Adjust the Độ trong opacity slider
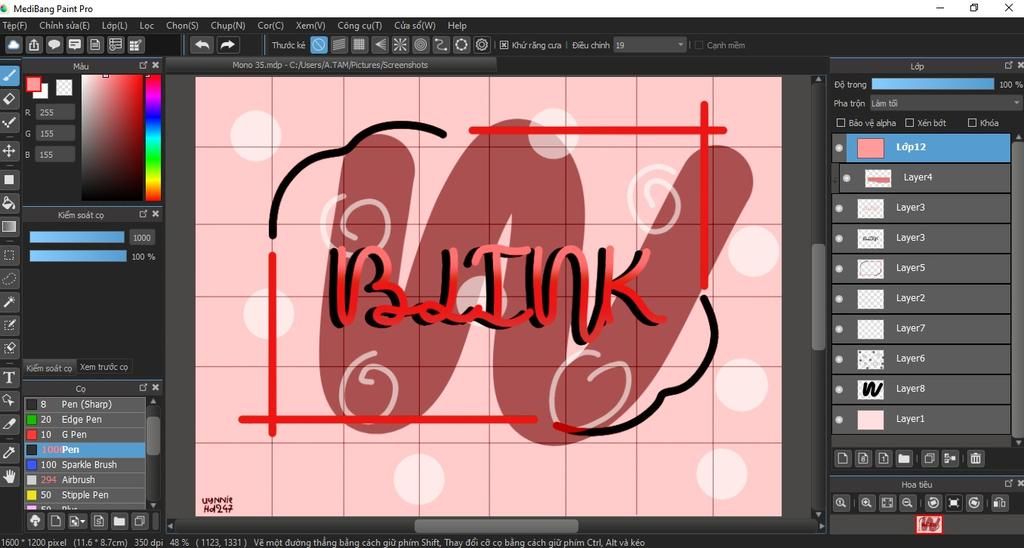The image size is (1024, 548). (933, 84)
